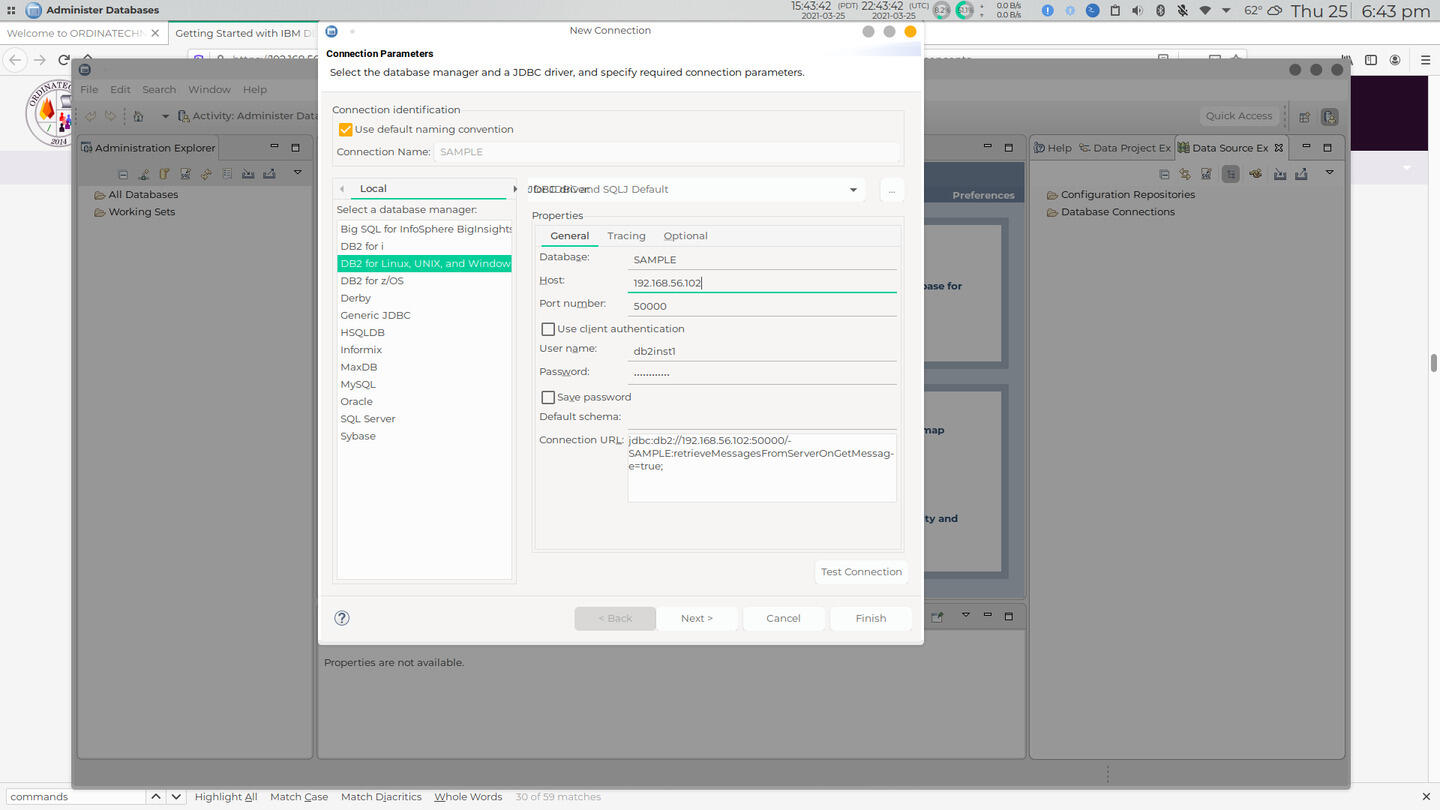Click the ellipsis JDBC driver button
Image resolution: width=1440 pixels, height=810 pixels.
pos(892,190)
